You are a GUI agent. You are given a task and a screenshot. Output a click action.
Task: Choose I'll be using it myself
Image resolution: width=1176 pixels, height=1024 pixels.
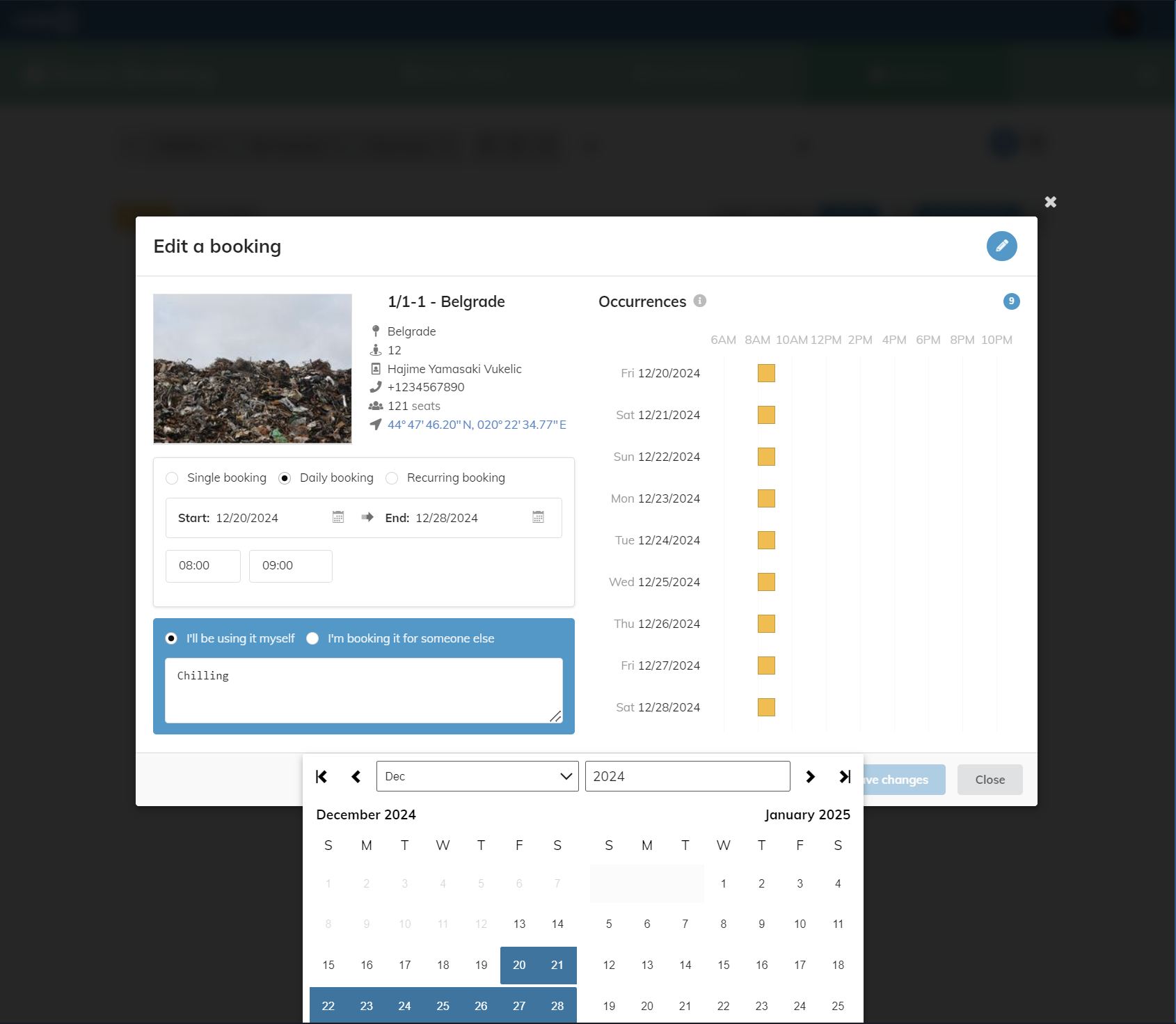(171, 638)
